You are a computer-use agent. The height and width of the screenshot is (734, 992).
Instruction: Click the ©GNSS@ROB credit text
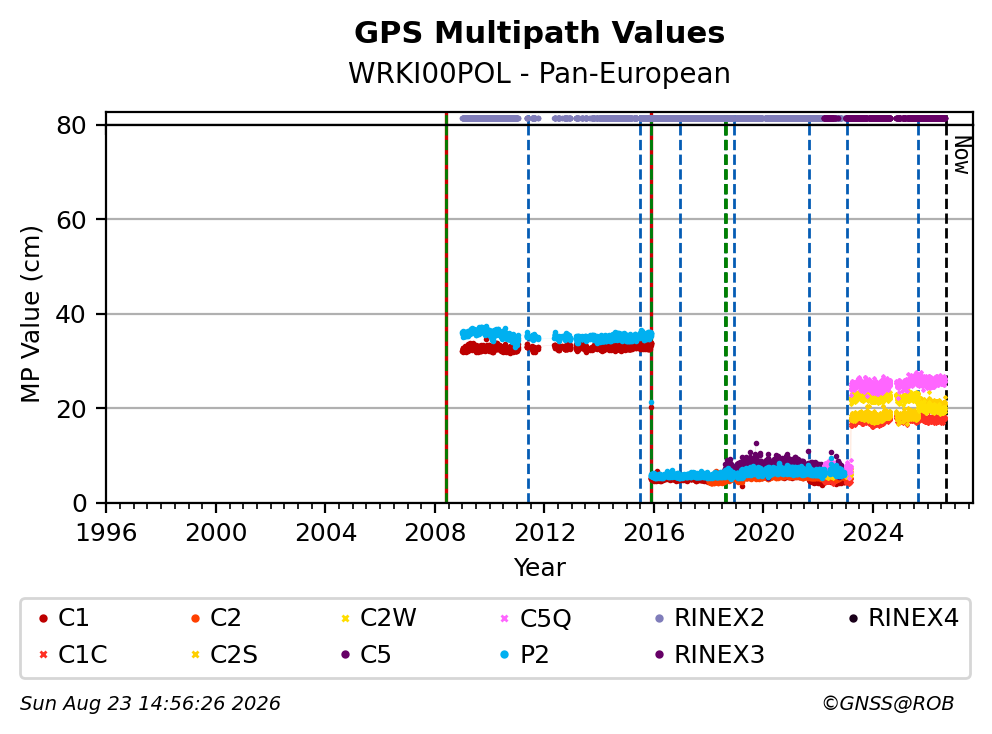pos(888,704)
